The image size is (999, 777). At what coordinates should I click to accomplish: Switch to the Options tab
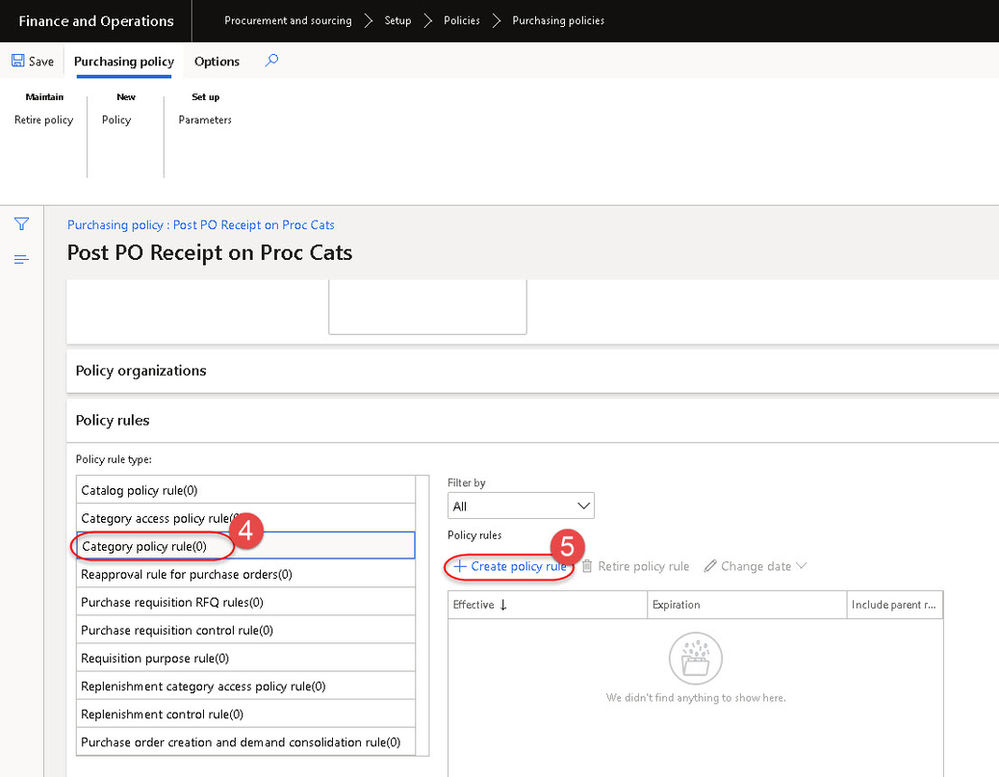click(216, 61)
